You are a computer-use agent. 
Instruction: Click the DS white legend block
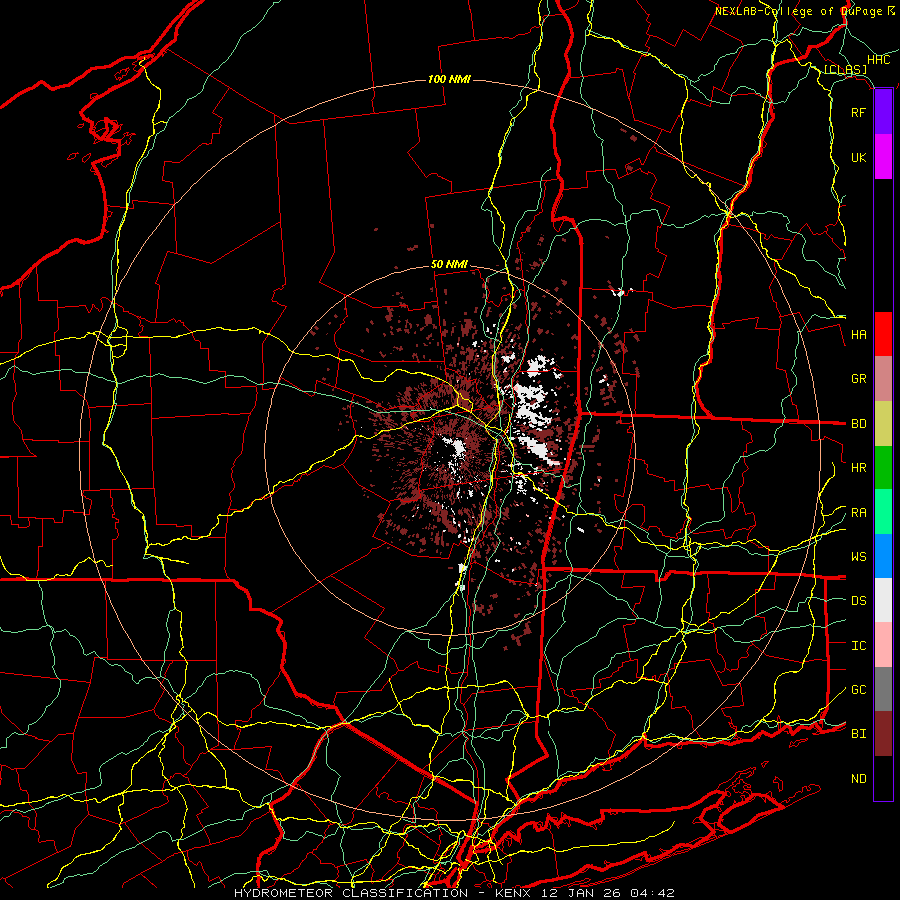(883, 600)
